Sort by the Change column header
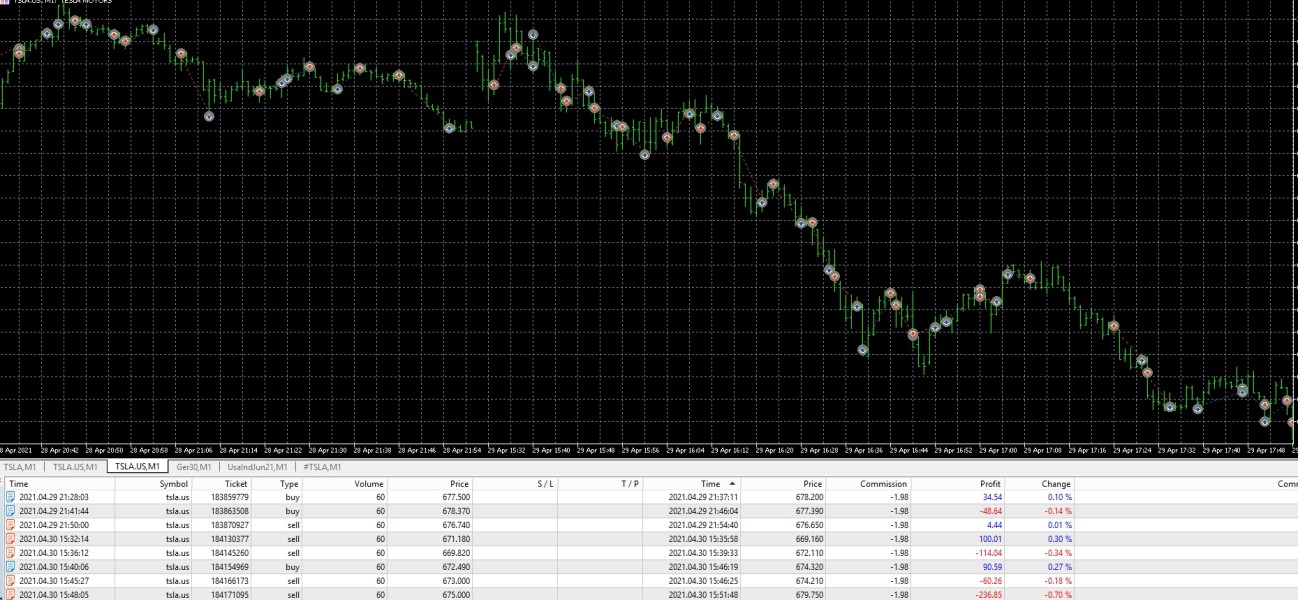 click(x=1055, y=484)
